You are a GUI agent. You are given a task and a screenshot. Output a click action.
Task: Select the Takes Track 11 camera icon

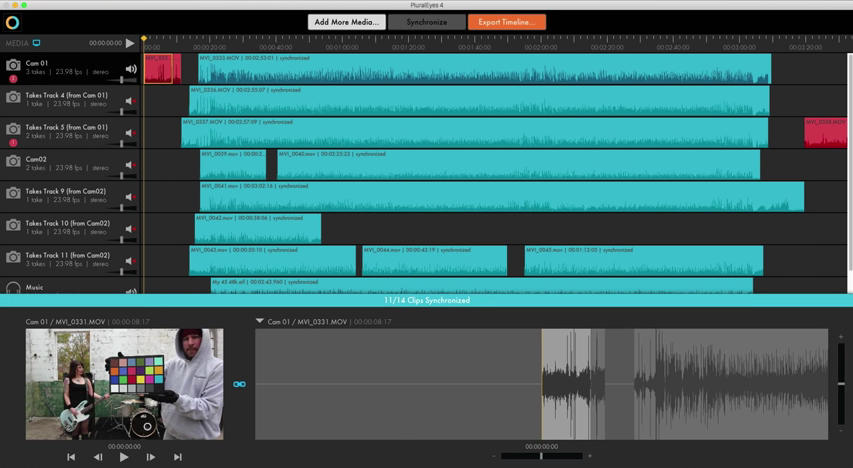tap(13, 257)
